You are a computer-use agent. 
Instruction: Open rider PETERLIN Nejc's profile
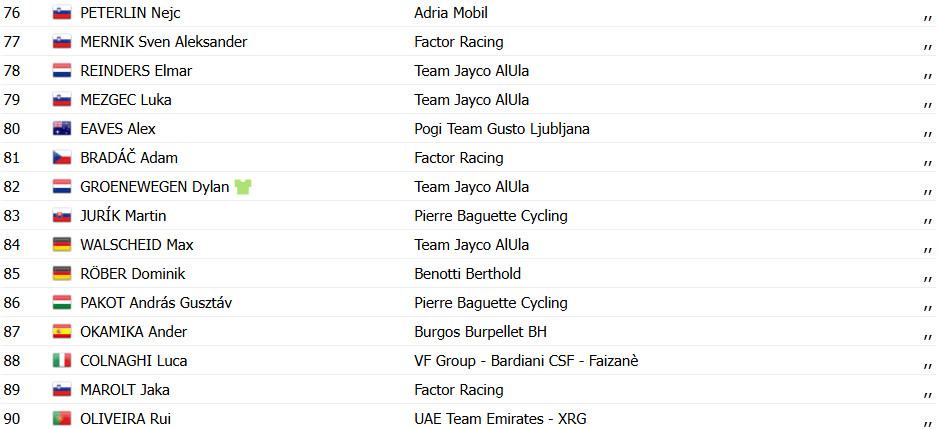tap(130, 13)
